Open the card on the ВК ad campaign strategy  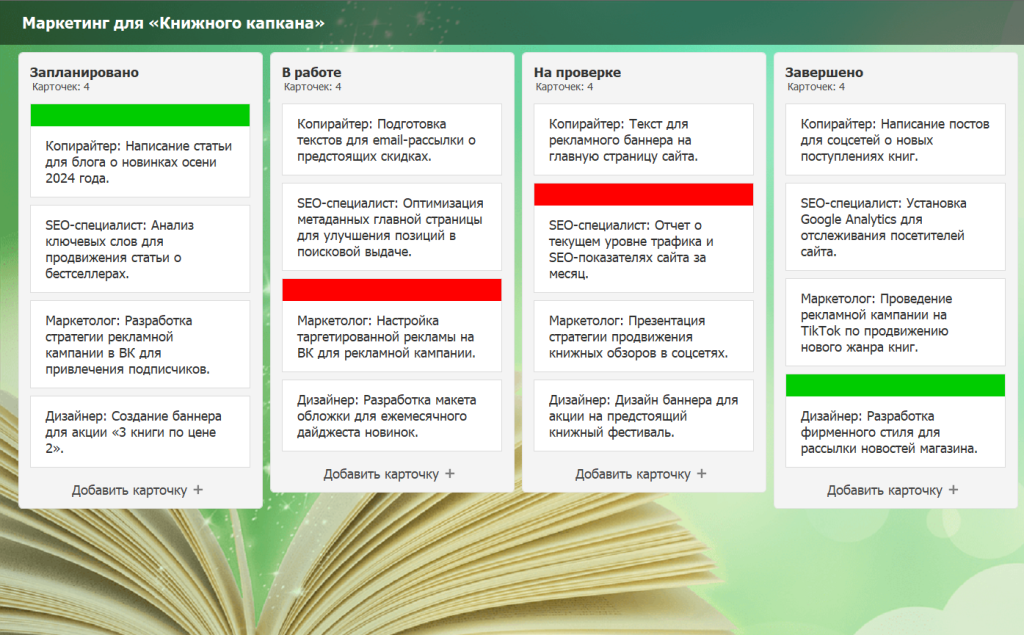point(140,344)
